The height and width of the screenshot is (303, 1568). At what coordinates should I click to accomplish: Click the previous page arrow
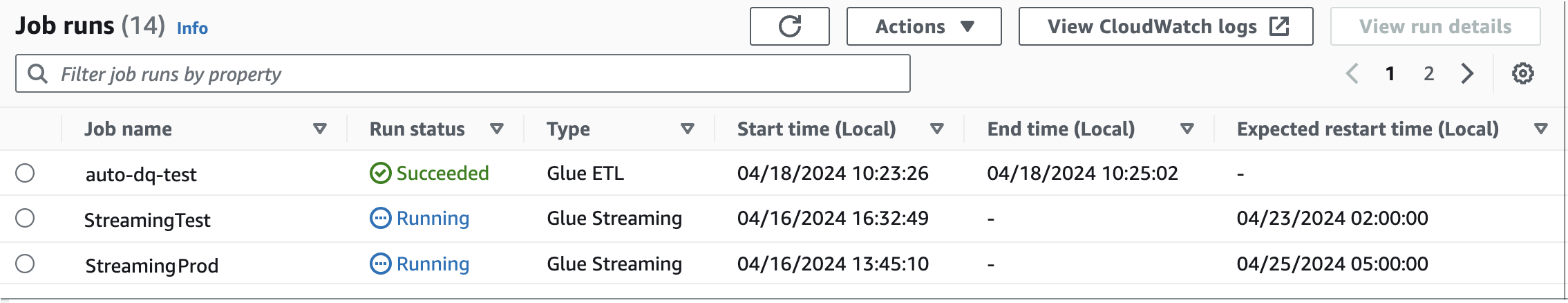pos(1352,73)
